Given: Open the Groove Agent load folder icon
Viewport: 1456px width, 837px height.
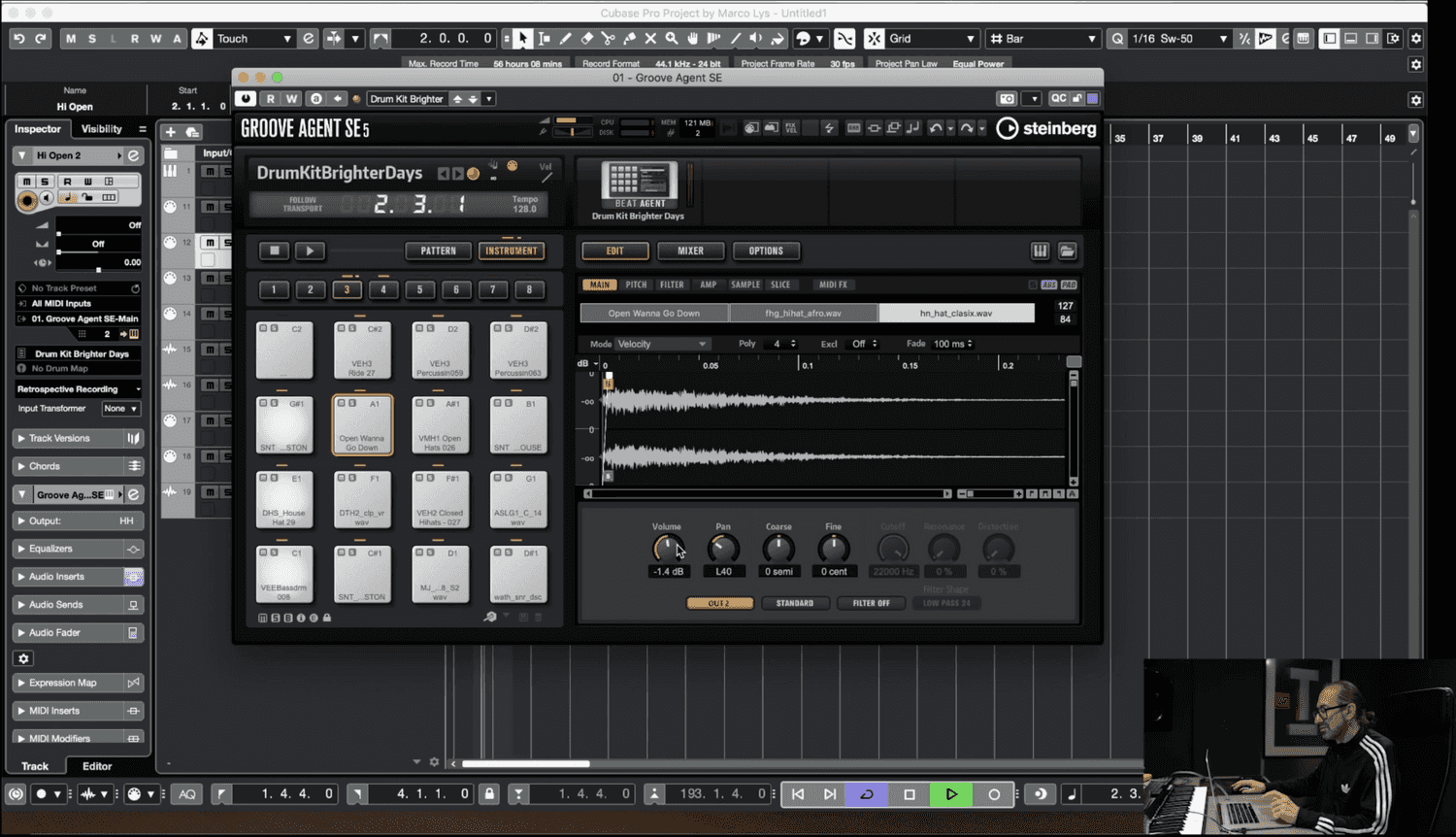Looking at the screenshot, I should coord(1067,251).
